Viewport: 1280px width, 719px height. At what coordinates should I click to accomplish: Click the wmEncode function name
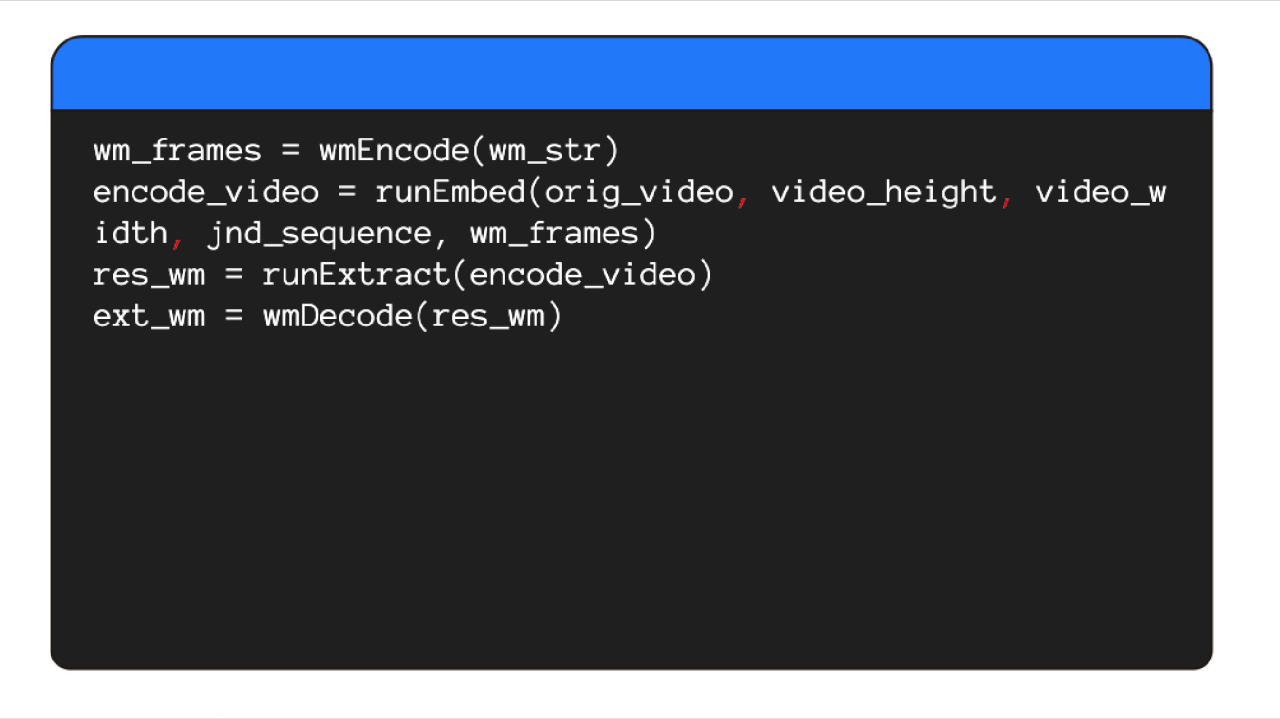(x=394, y=151)
